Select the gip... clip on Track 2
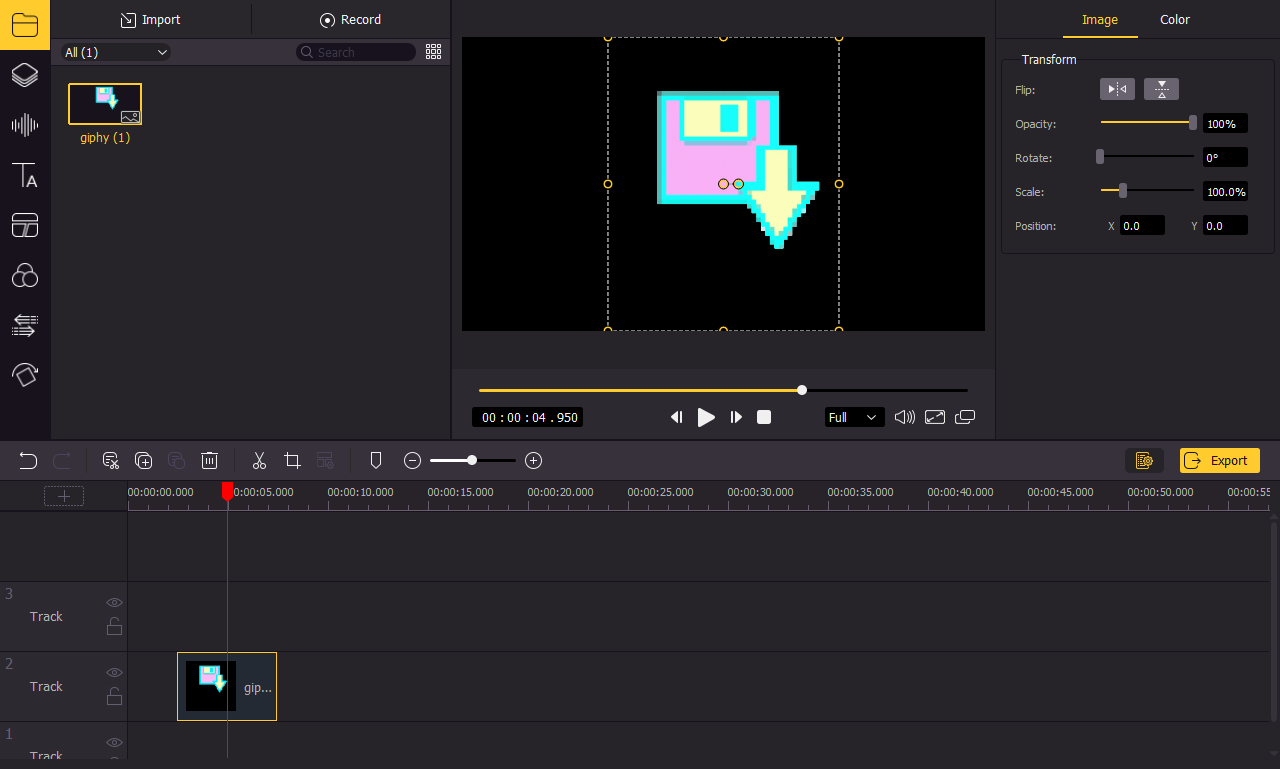Image resolution: width=1280 pixels, height=769 pixels. click(227, 687)
